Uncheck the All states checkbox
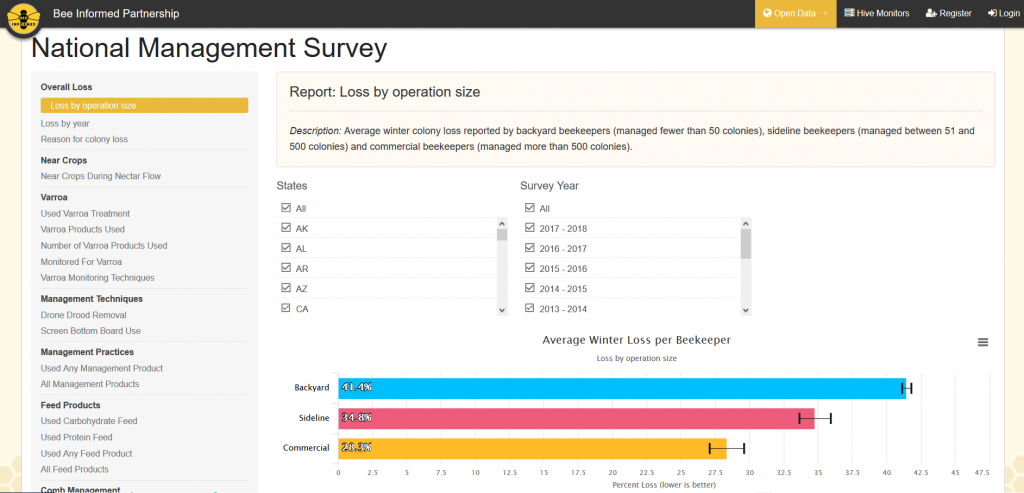1024x493 pixels. tap(286, 208)
